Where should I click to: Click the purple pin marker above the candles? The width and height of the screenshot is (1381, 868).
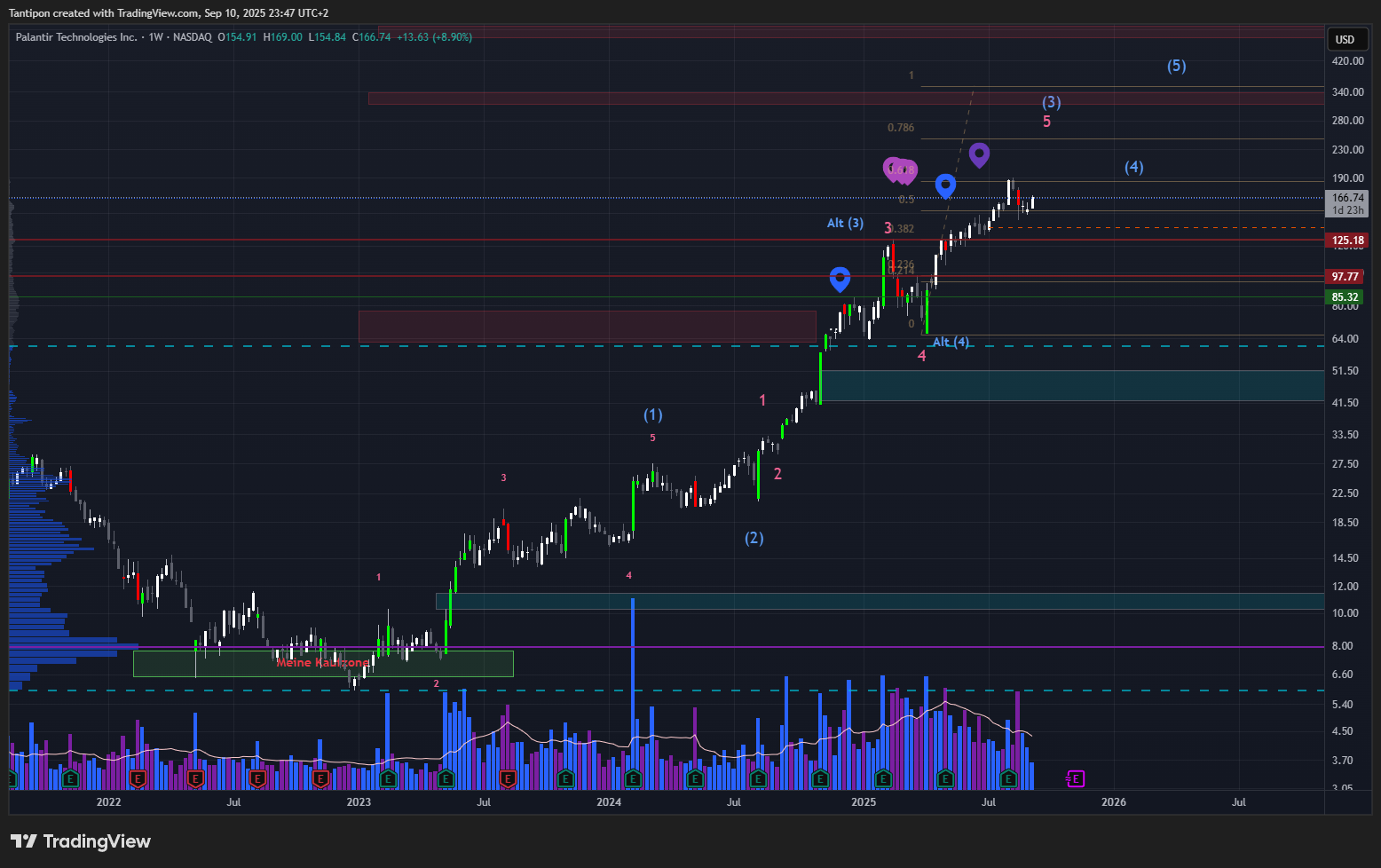pos(979,154)
